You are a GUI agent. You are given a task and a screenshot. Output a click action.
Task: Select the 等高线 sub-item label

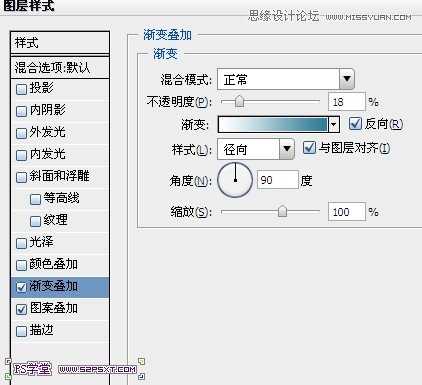[62, 198]
